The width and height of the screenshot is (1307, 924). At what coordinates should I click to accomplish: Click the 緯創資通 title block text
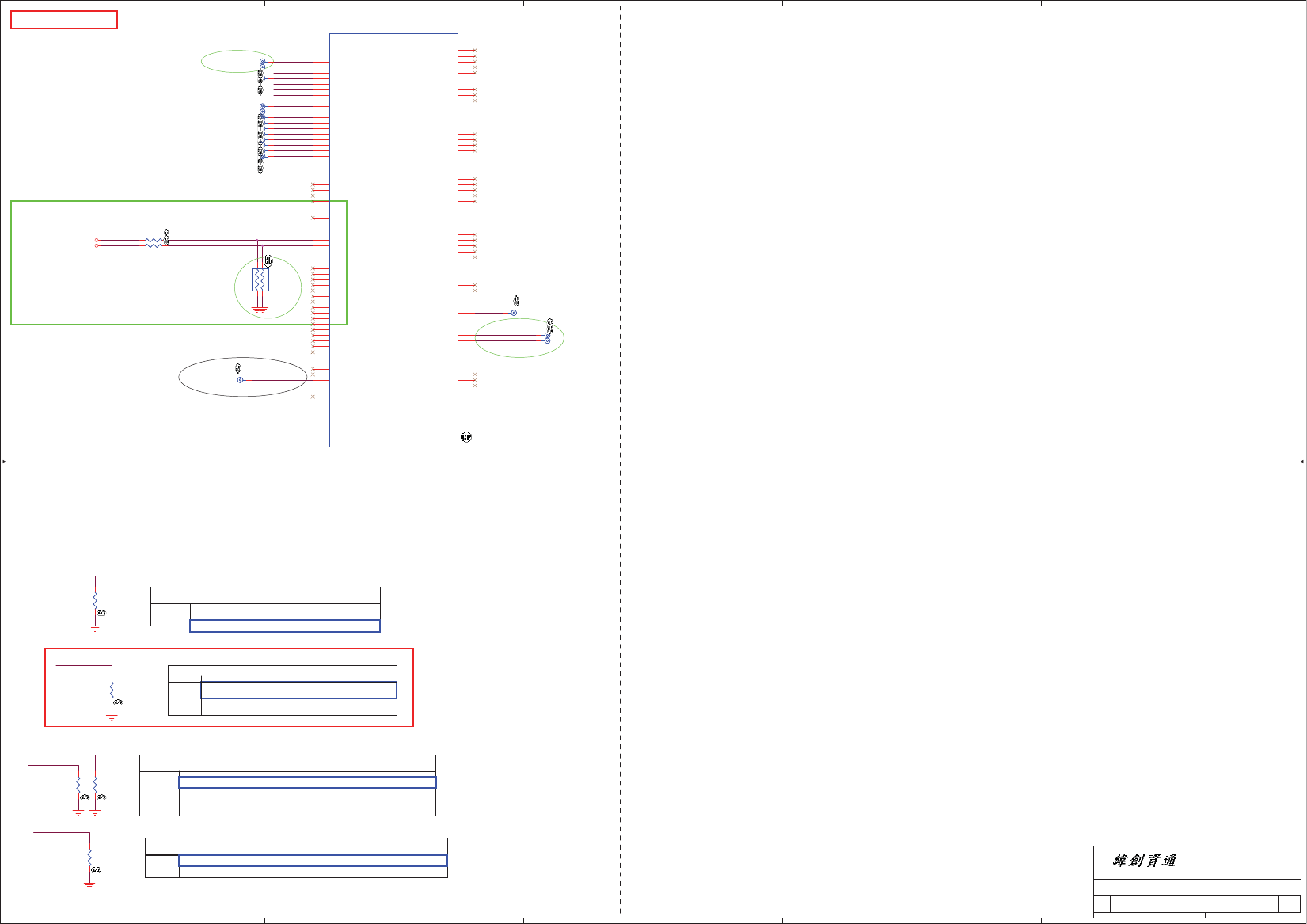pos(1145,861)
